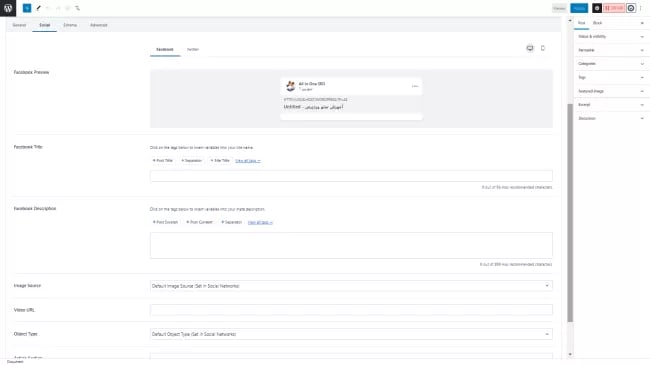Open the list view icon in top toolbar

tap(78, 8)
